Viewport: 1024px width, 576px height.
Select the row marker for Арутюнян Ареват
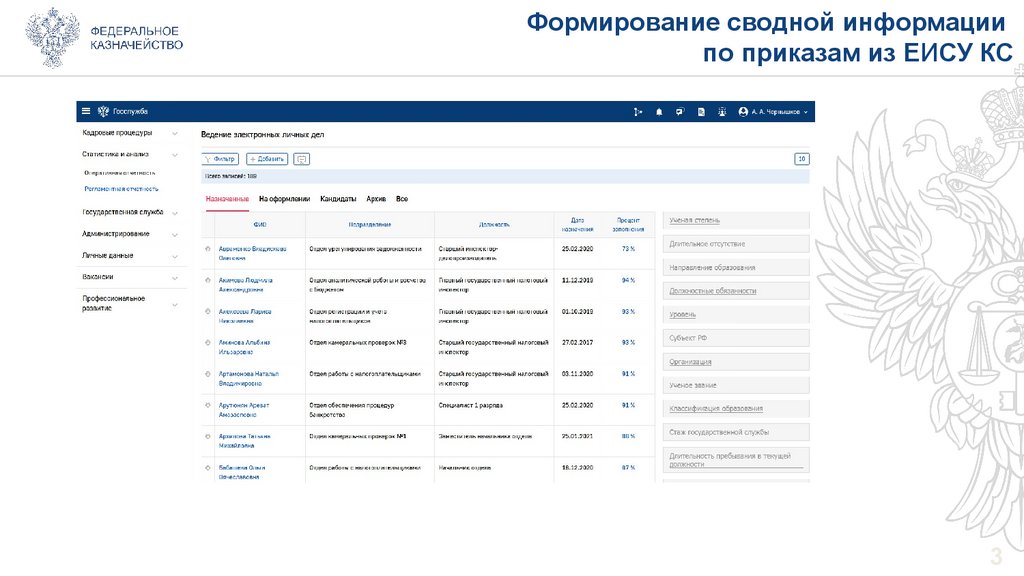pyautogui.click(x=208, y=405)
